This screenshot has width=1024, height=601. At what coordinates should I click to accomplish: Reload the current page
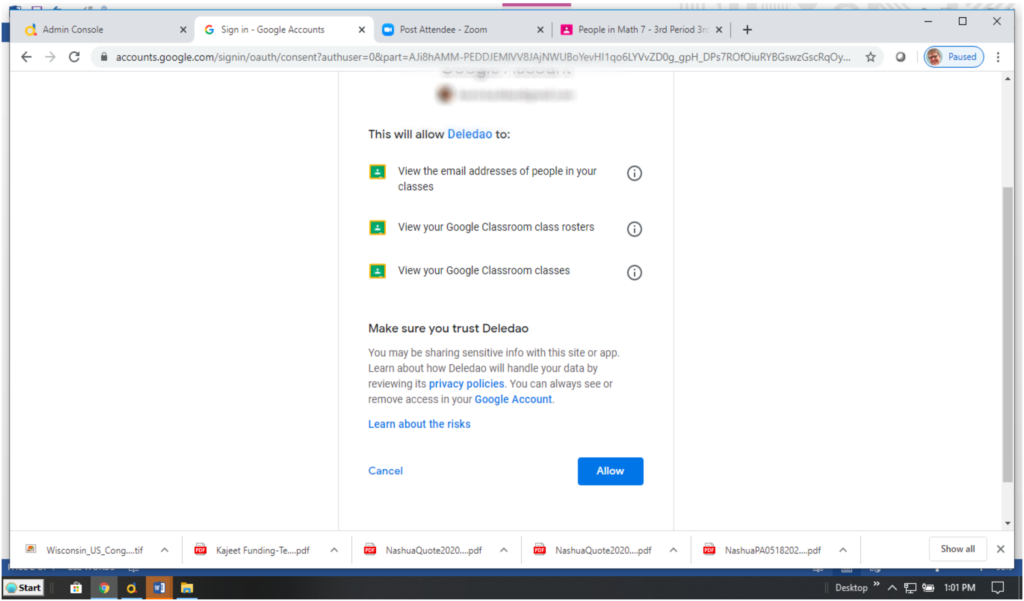(74, 57)
